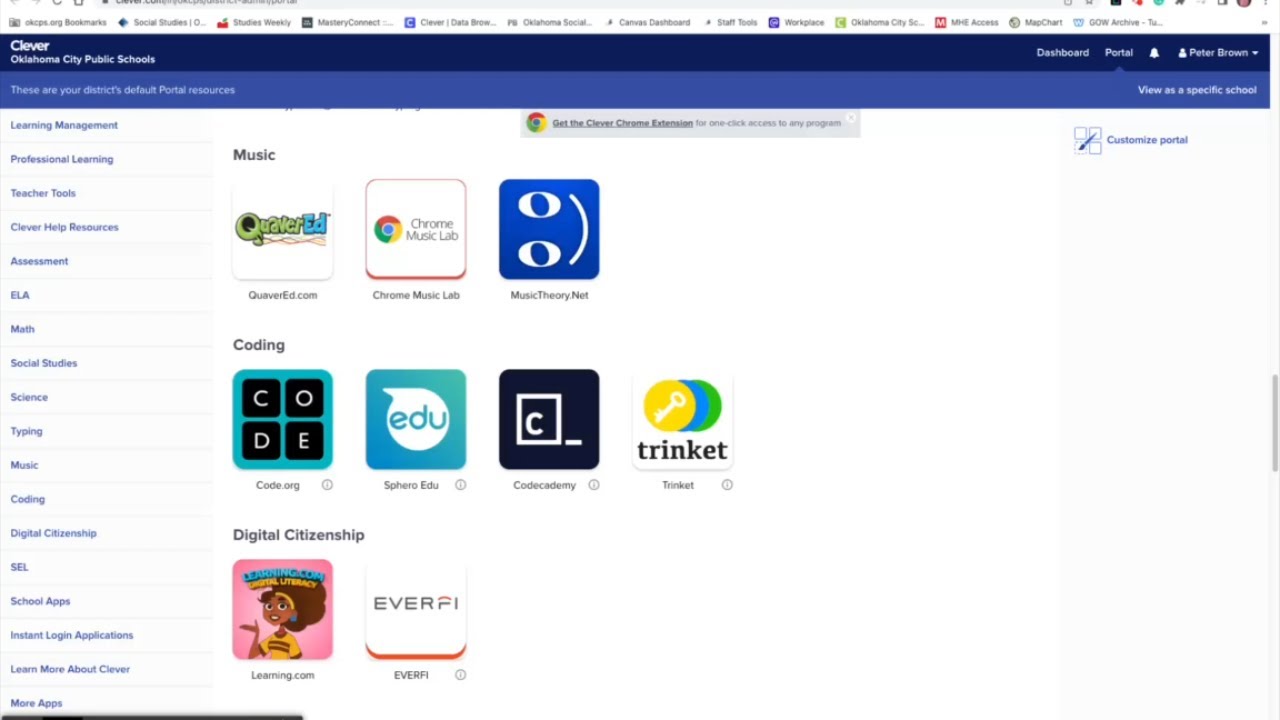Select Digital Citizenship in the left sidebar
Screen dimensions: 1280x720
coord(53,533)
